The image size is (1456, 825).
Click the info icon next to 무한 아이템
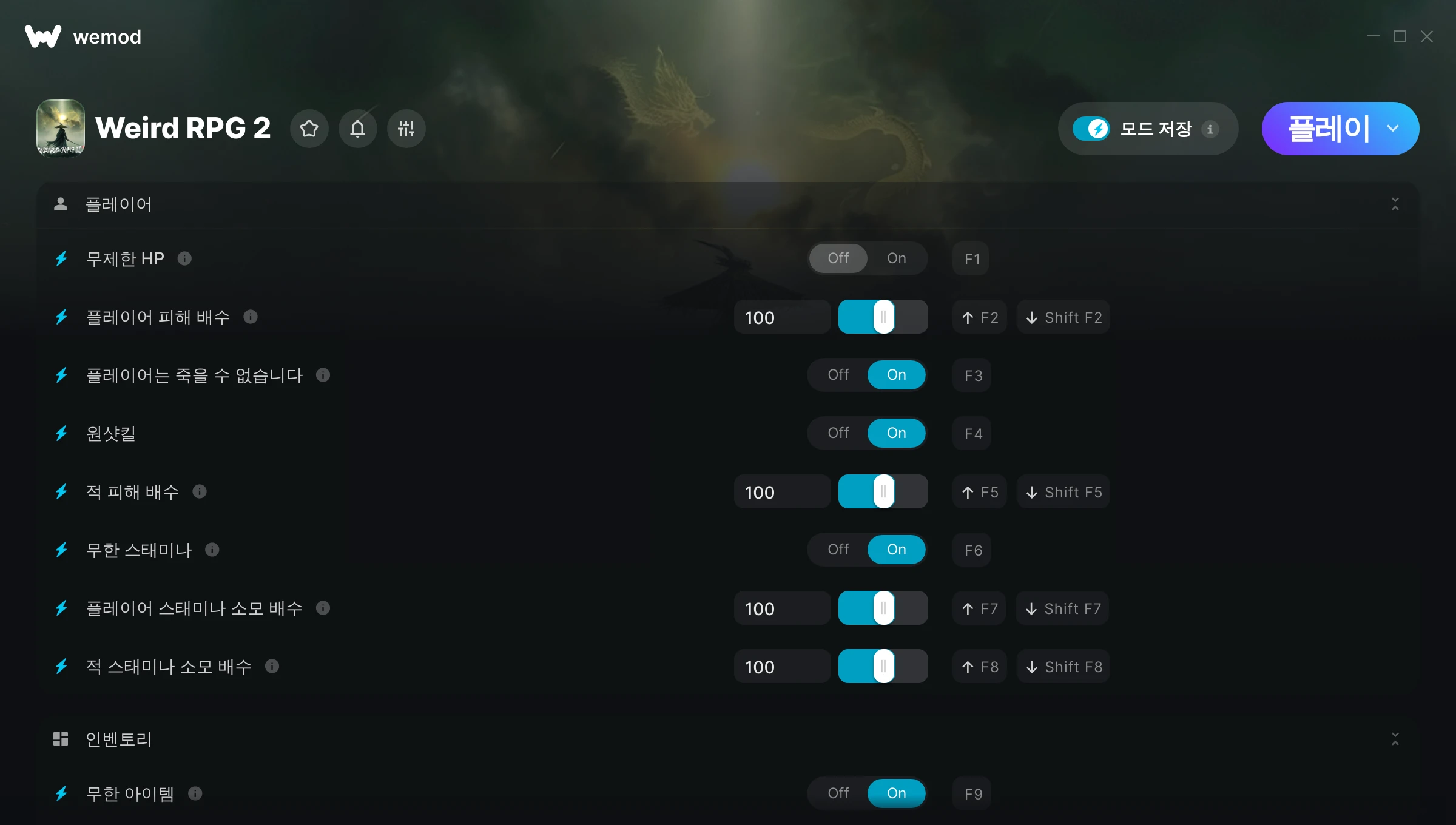coord(195,793)
